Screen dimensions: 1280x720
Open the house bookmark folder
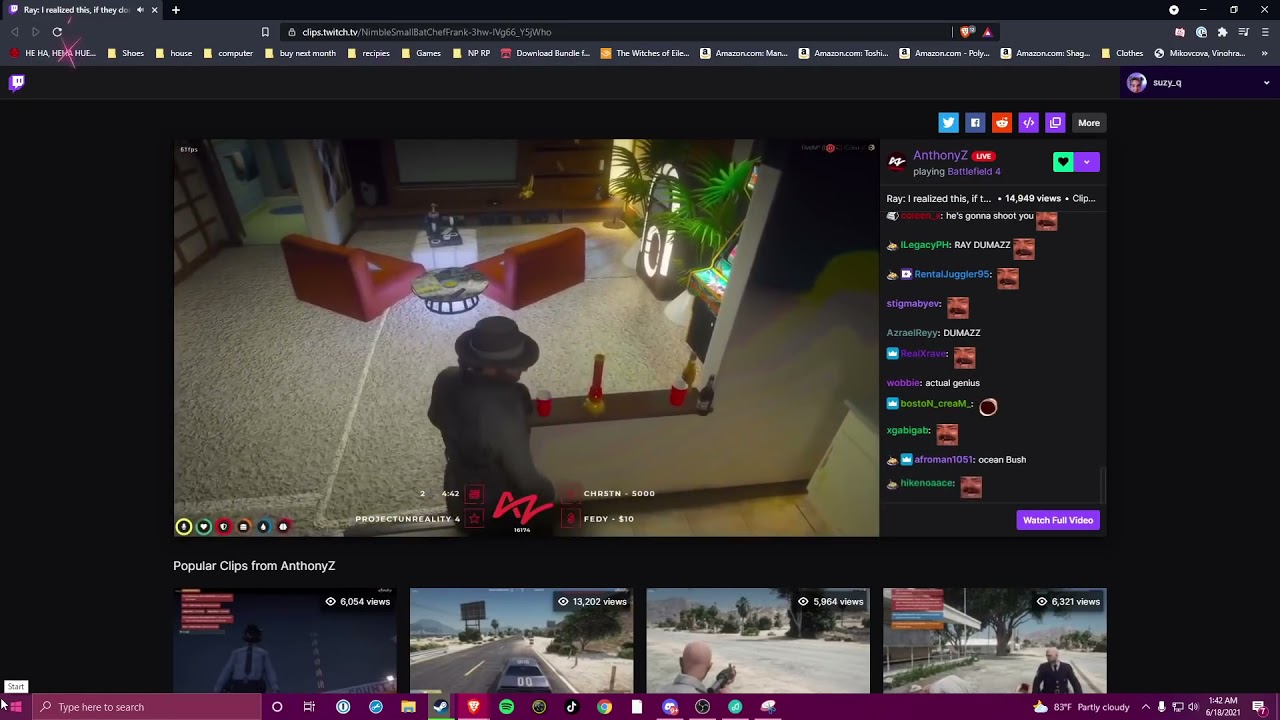click(174, 53)
